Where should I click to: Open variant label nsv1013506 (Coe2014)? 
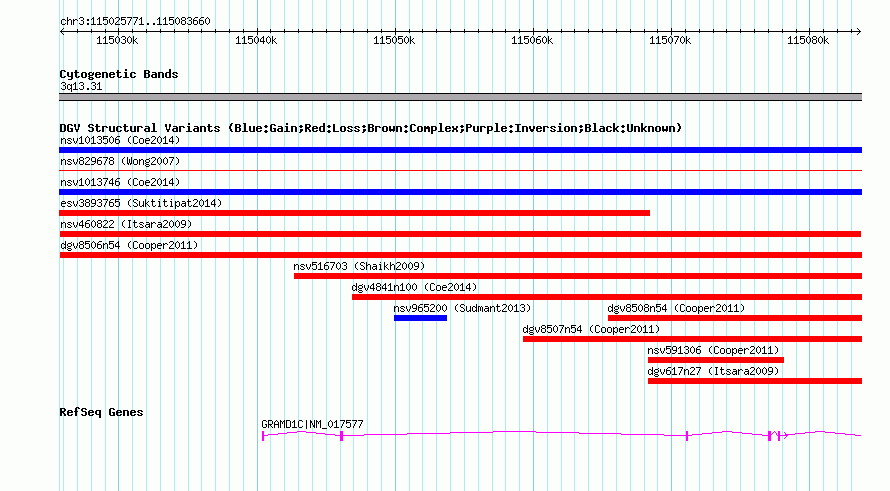tap(120, 140)
